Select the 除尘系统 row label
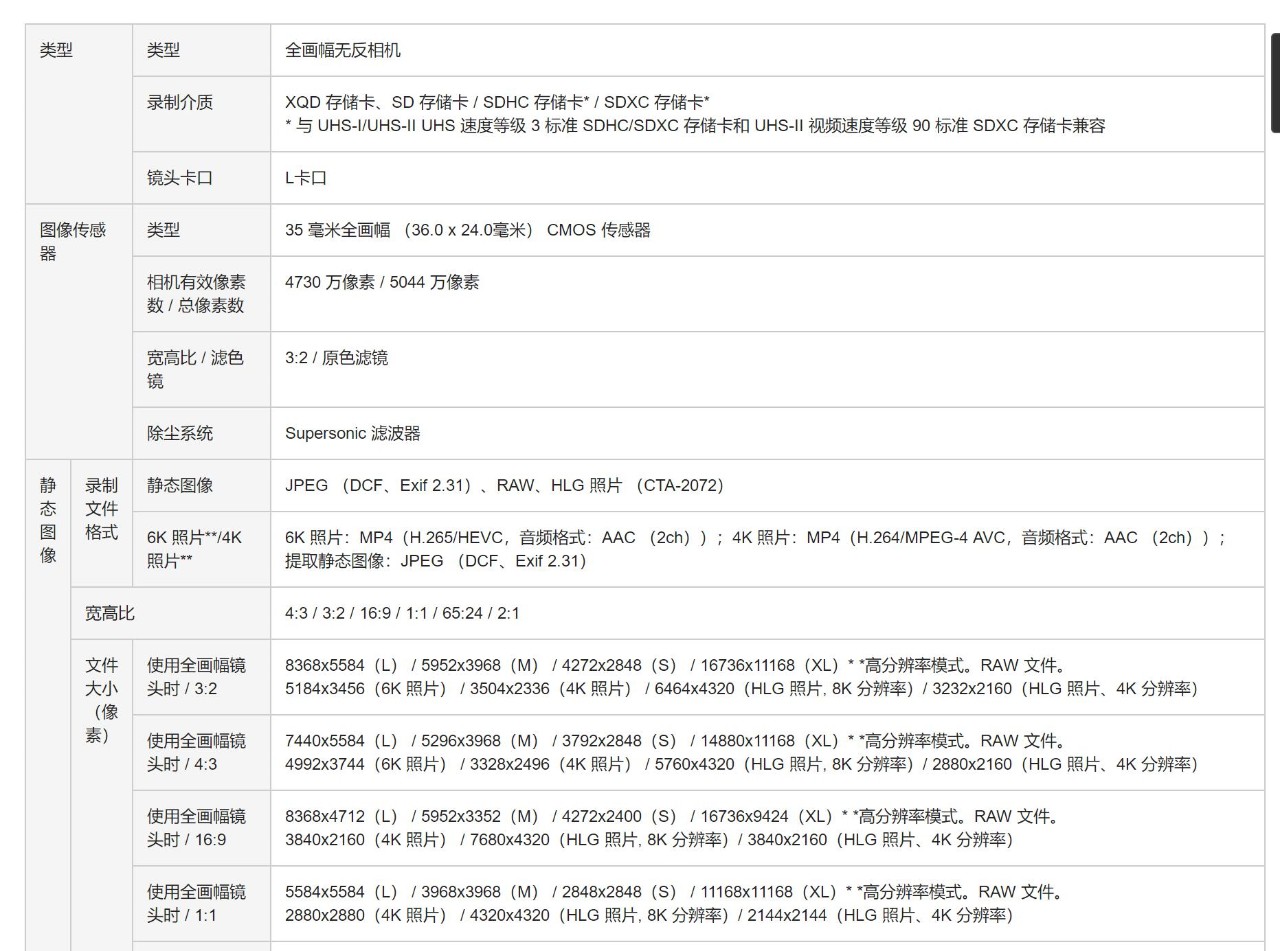 pyautogui.click(x=180, y=433)
